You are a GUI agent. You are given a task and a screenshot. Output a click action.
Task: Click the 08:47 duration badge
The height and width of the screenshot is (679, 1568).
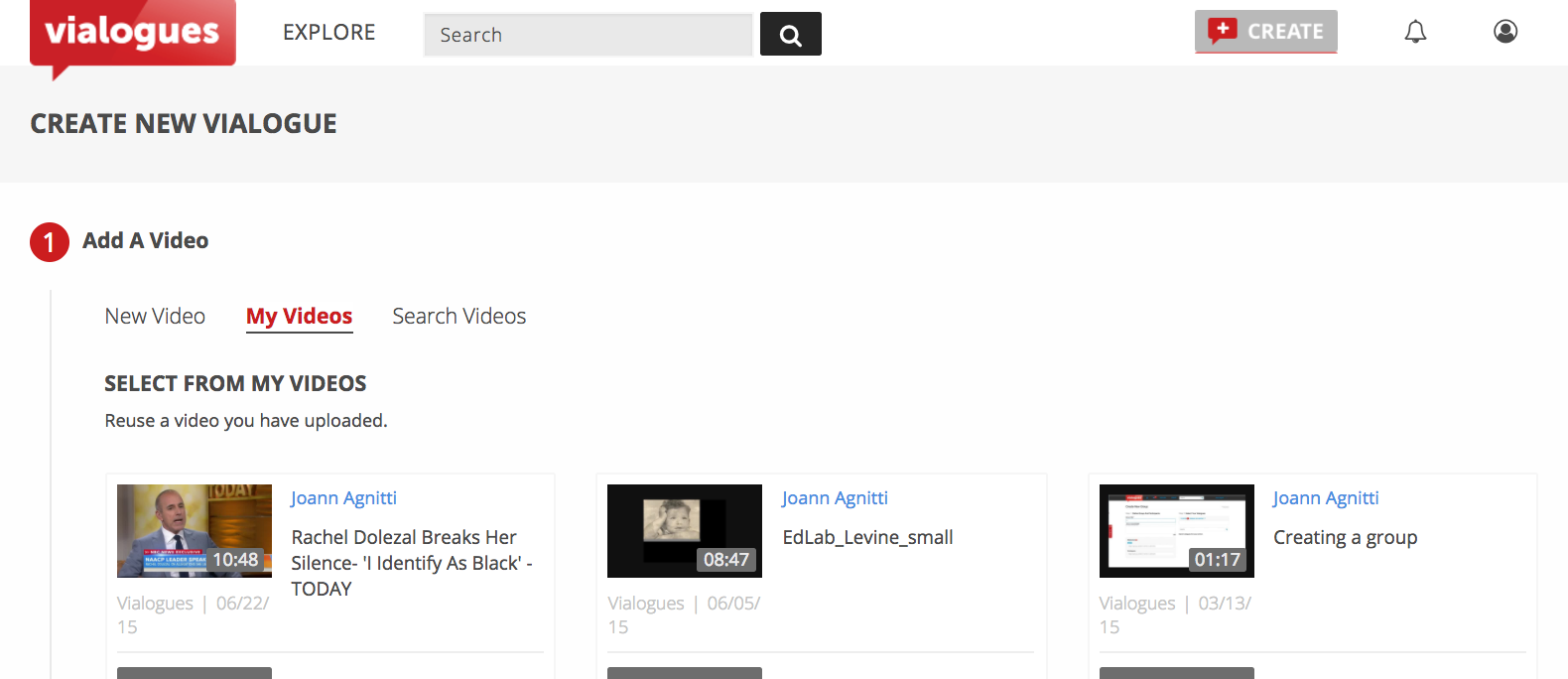[x=726, y=560]
